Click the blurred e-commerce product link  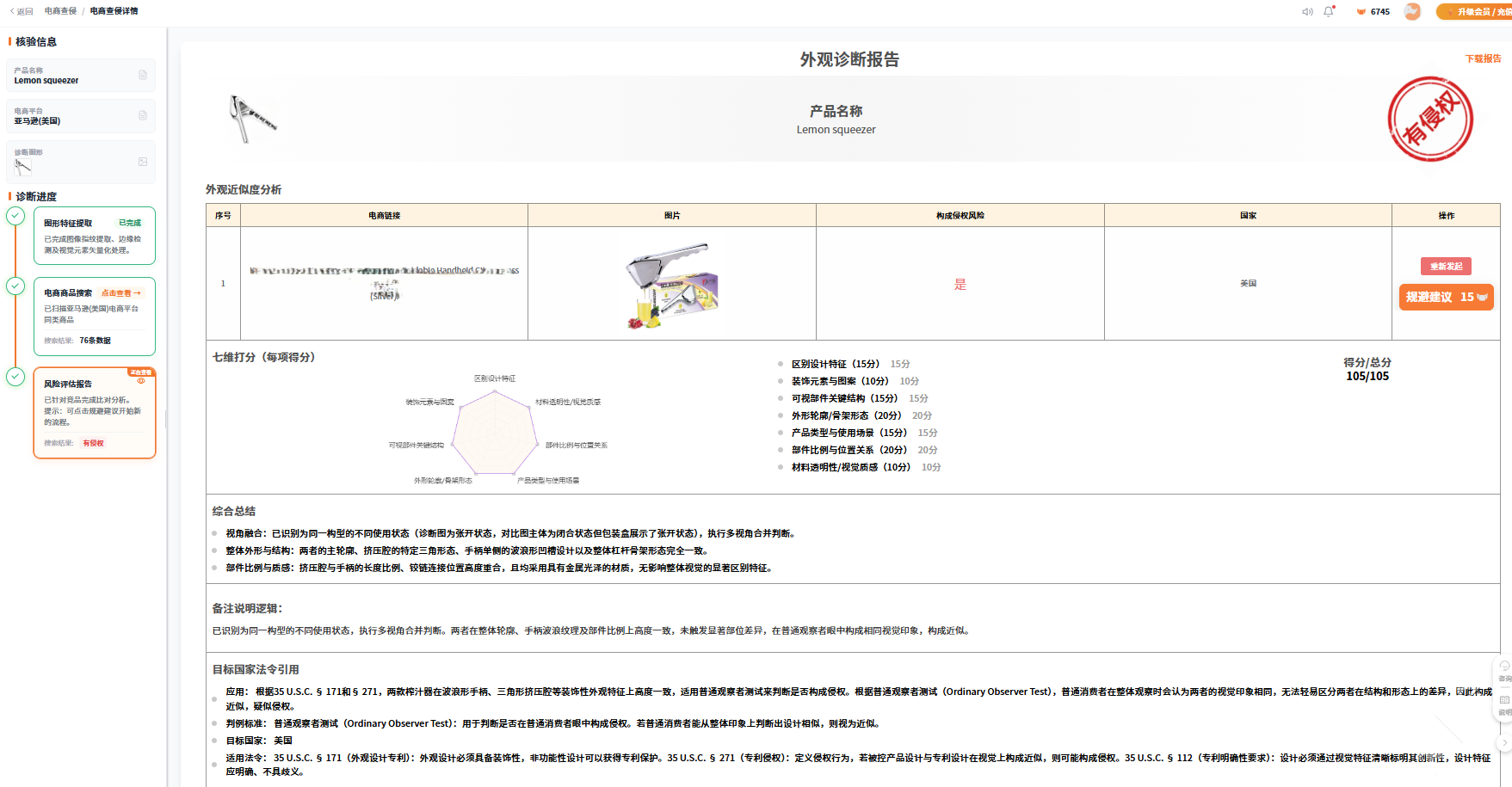(385, 282)
